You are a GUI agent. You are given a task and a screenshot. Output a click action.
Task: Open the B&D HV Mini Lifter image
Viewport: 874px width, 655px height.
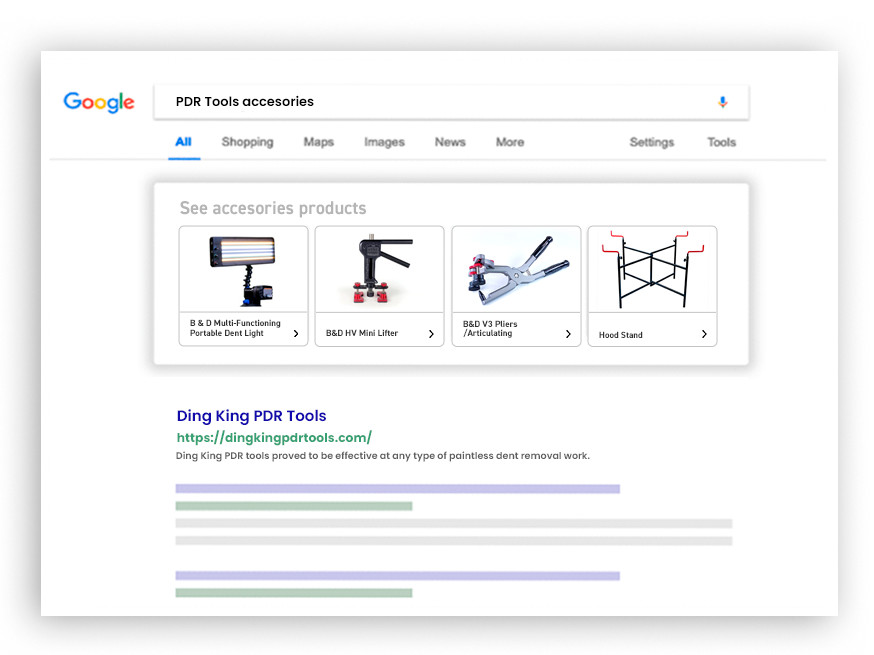tap(379, 270)
